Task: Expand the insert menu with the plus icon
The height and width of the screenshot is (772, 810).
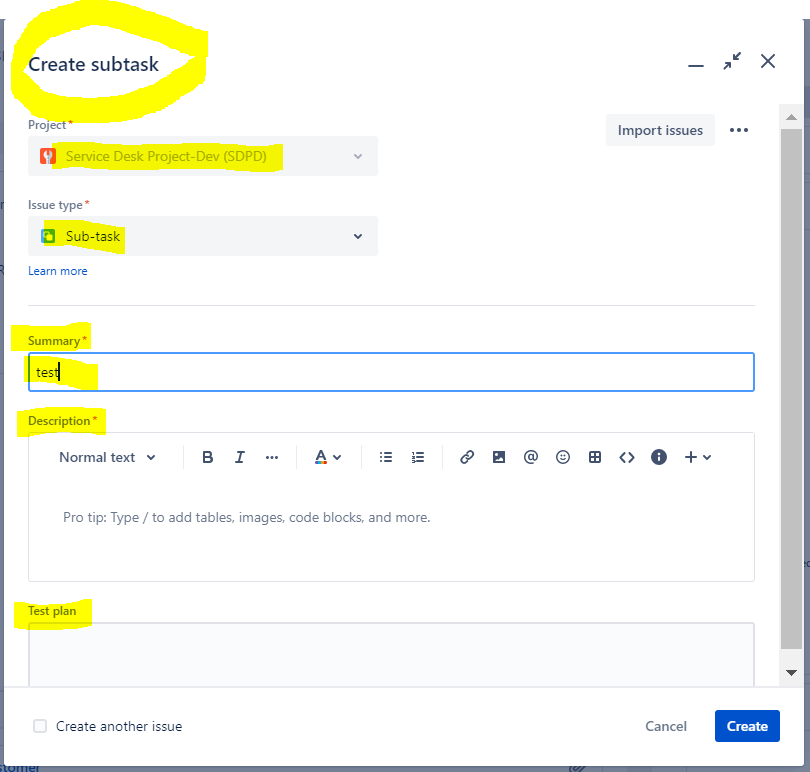Action: click(694, 457)
